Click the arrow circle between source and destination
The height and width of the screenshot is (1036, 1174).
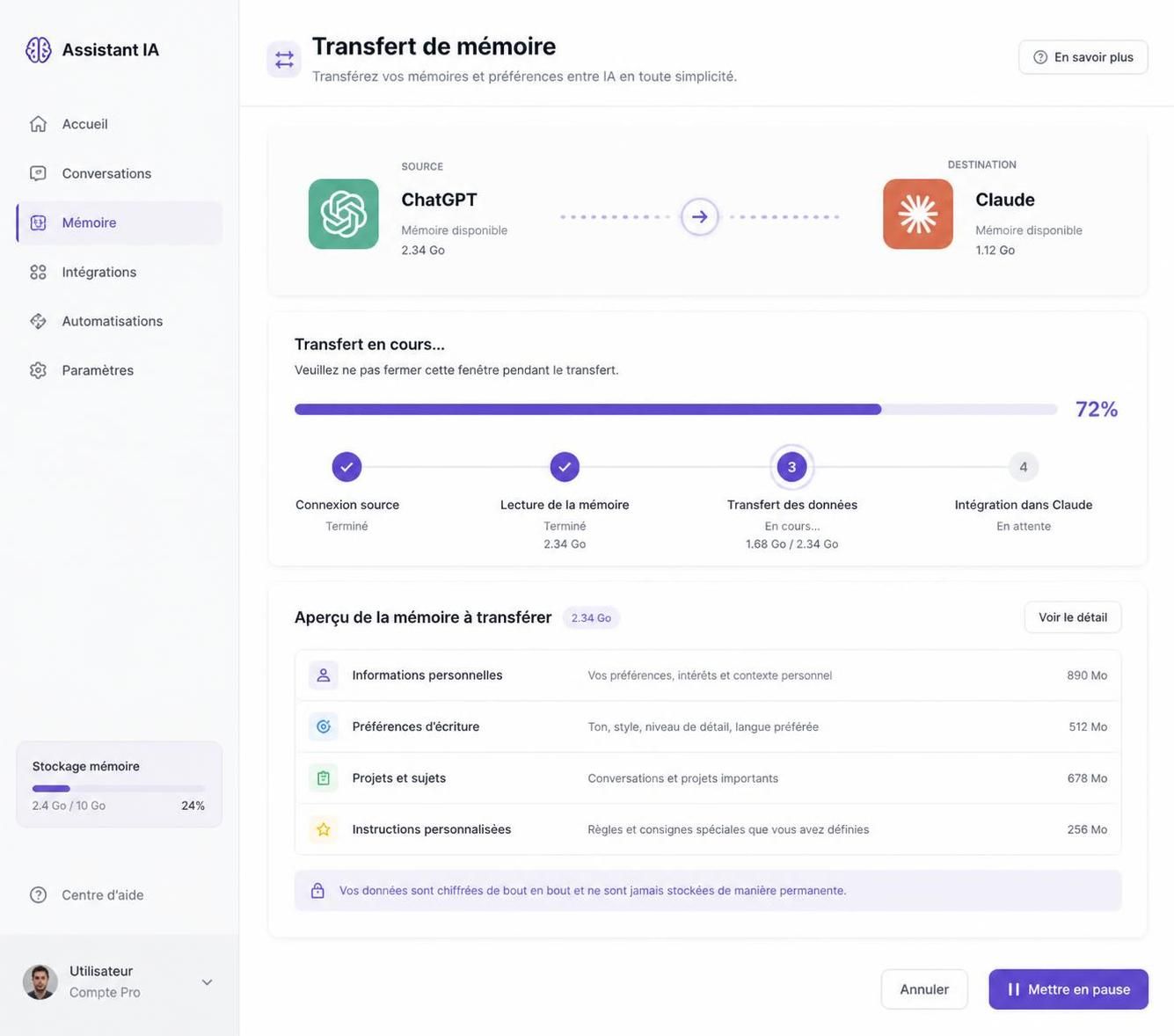coord(700,216)
